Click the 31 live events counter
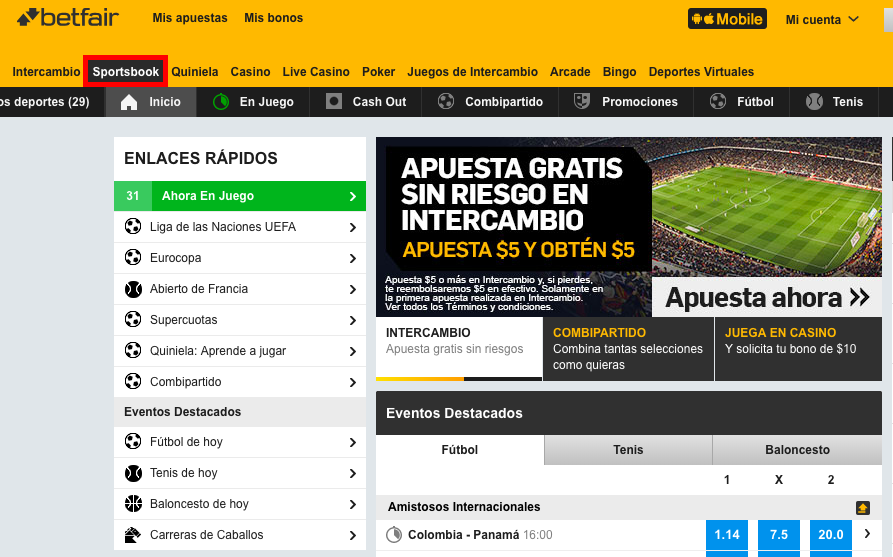Viewport: 893px width, 557px height. pyautogui.click(x=133, y=196)
